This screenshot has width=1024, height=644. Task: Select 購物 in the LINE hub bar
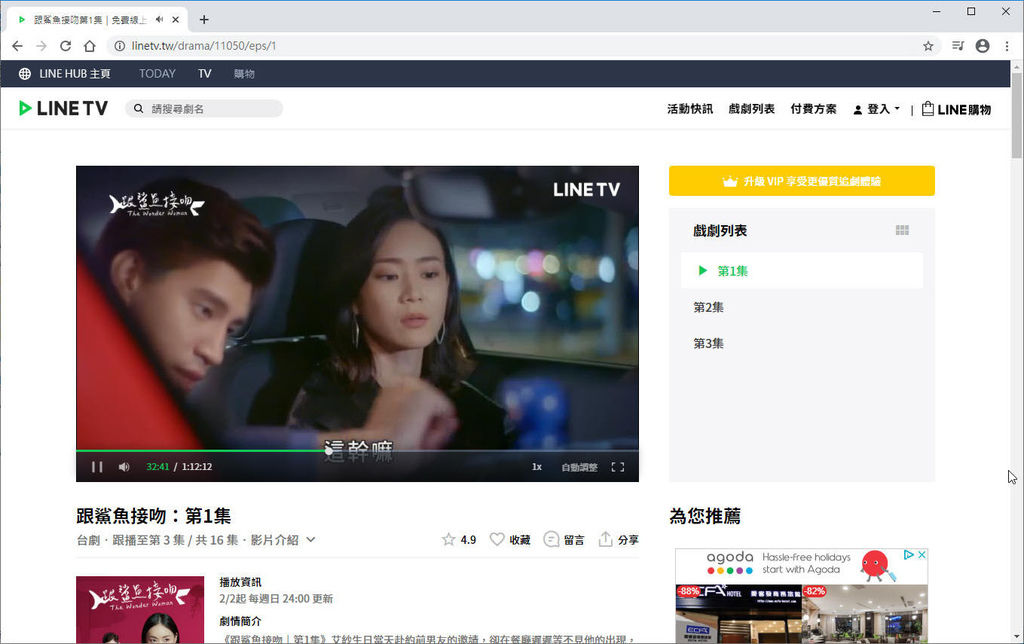(244, 74)
